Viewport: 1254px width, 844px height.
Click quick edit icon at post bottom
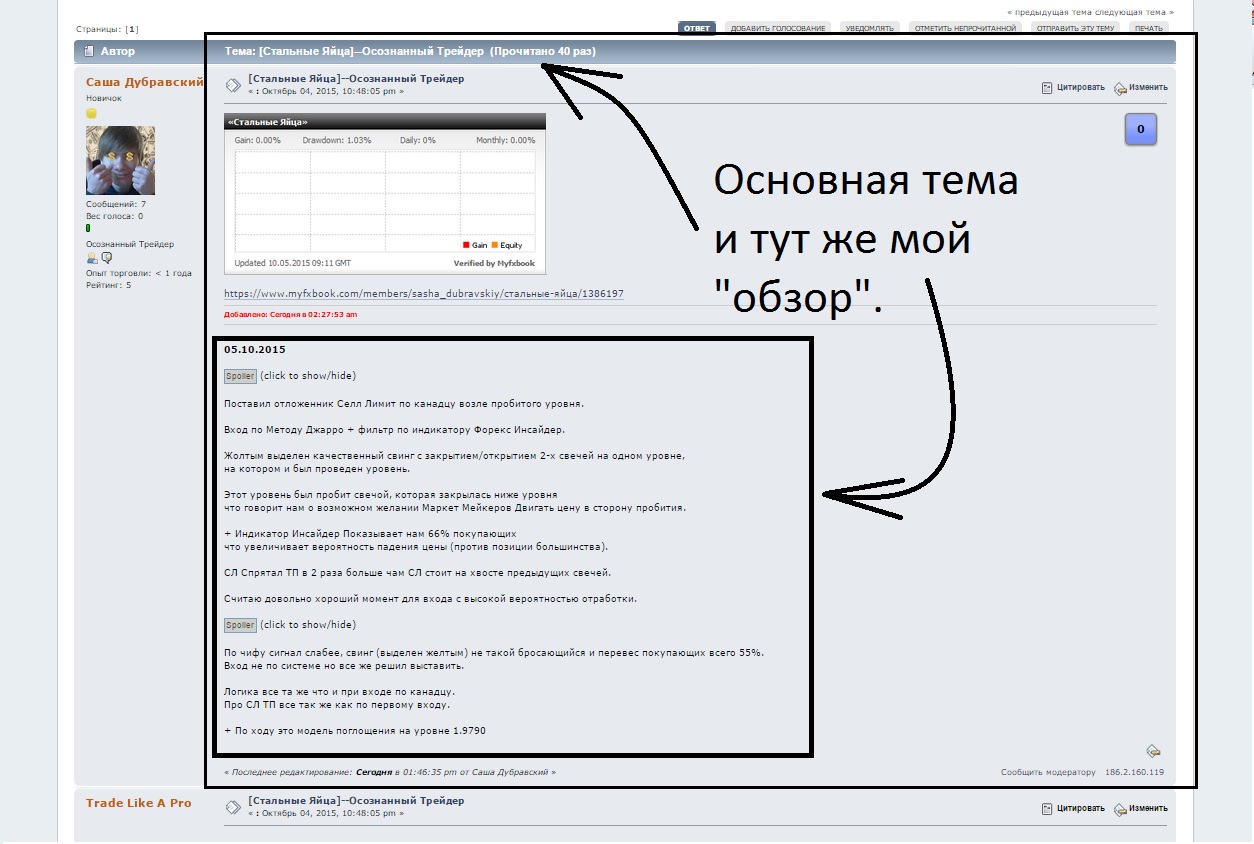tap(1153, 751)
